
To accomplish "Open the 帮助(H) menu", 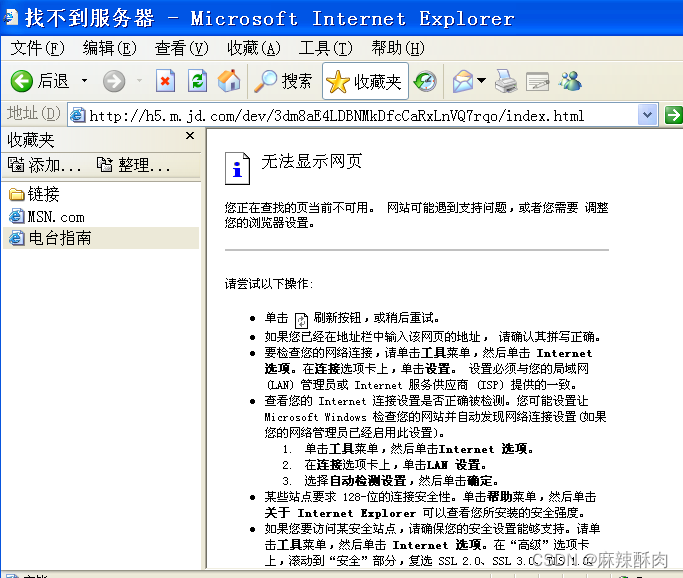I will coord(398,48).
